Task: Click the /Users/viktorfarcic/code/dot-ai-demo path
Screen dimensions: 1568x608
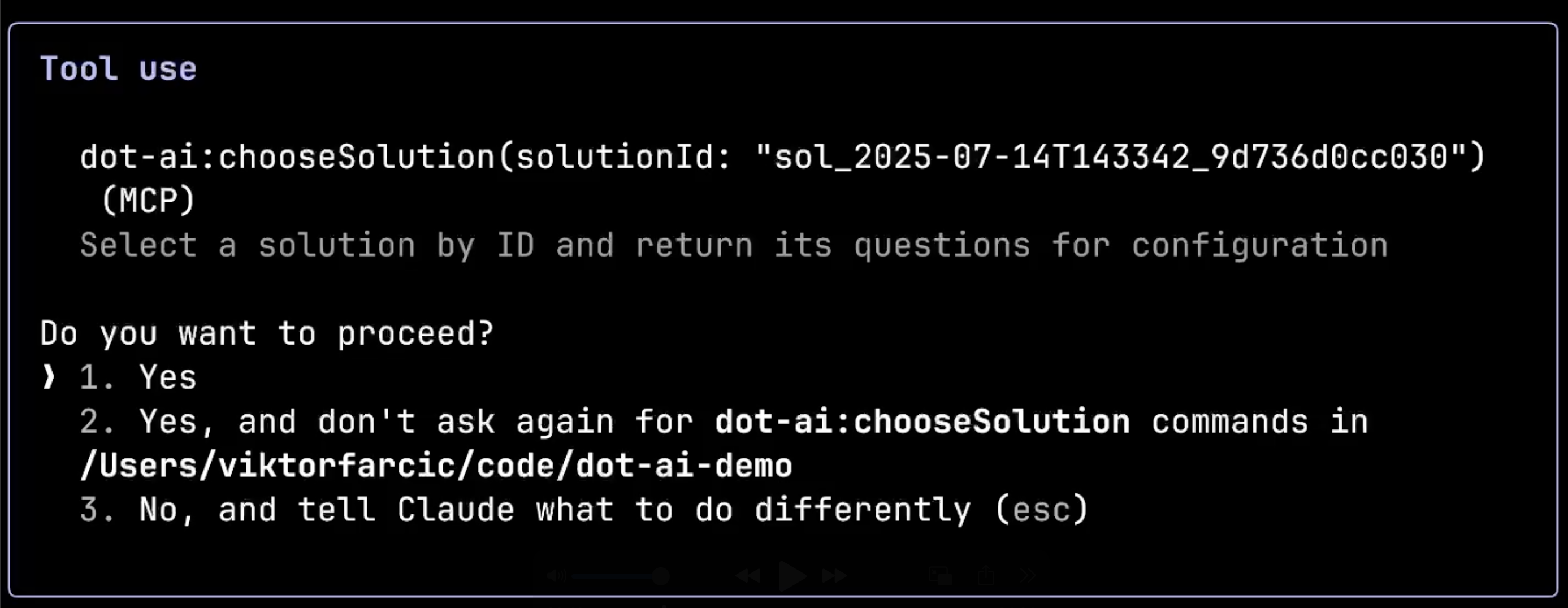Action: click(x=436, y=466)
